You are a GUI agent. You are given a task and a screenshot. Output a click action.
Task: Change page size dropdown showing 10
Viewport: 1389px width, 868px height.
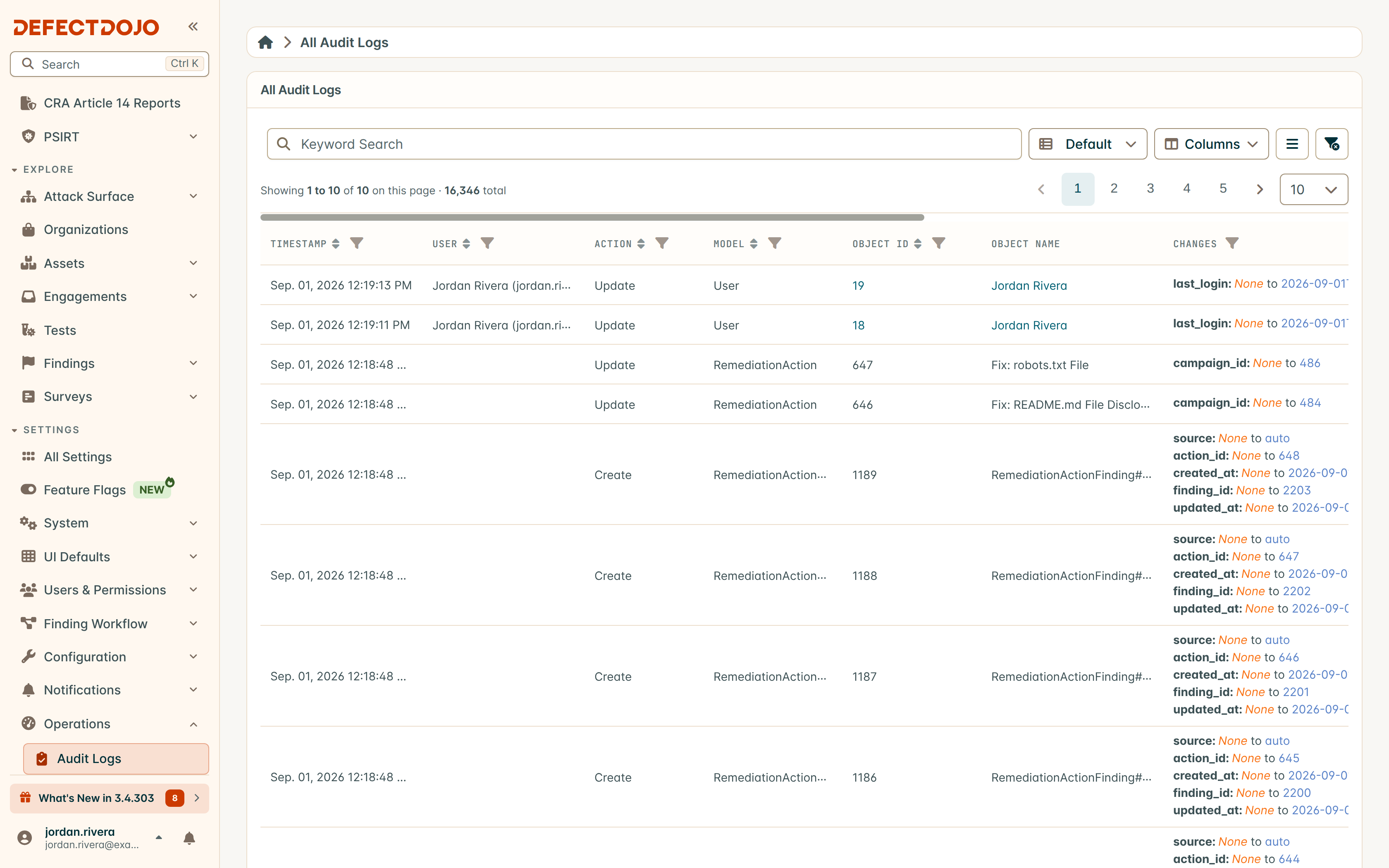pos(1314,189)
